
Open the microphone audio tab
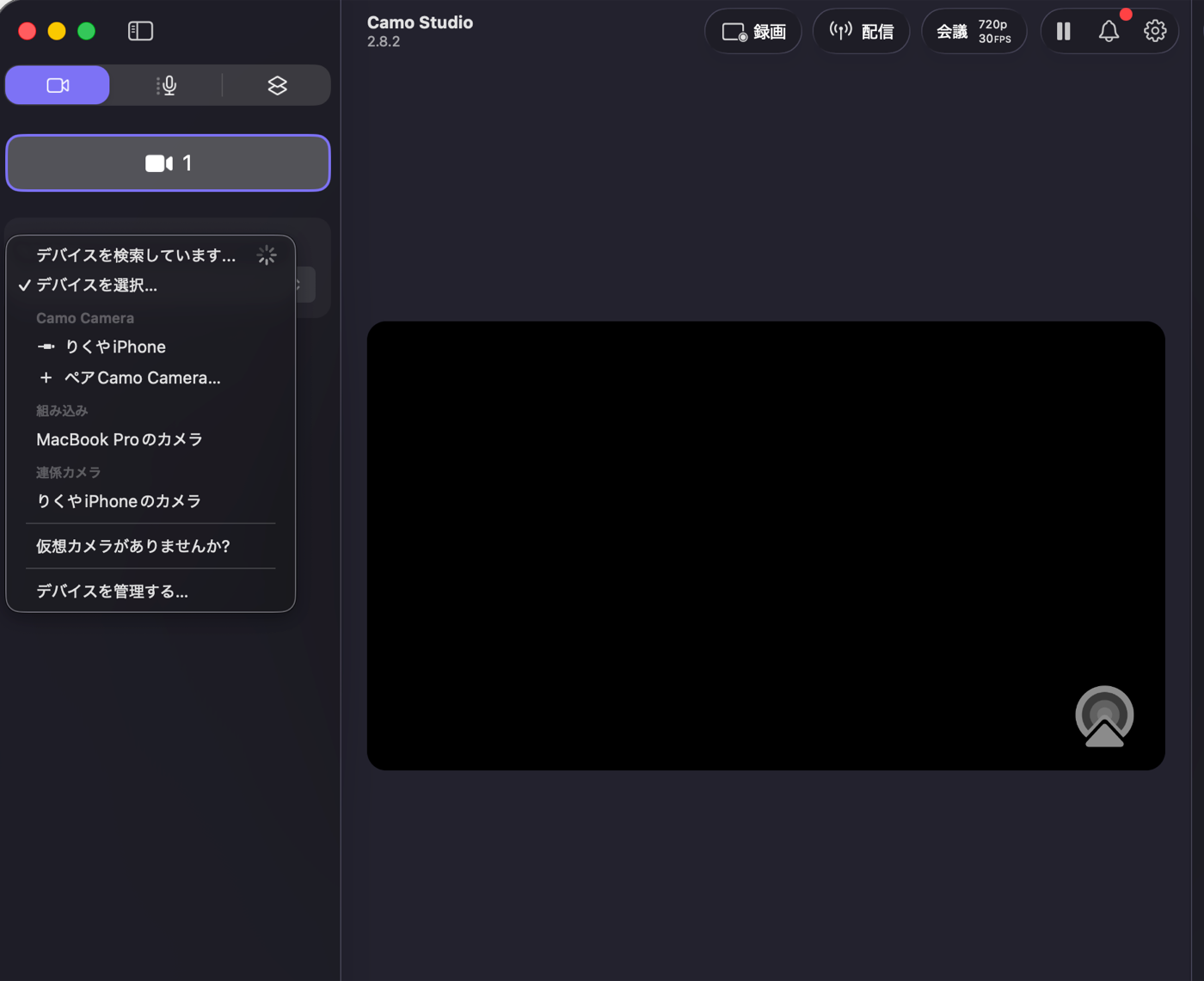coord(167,85)
